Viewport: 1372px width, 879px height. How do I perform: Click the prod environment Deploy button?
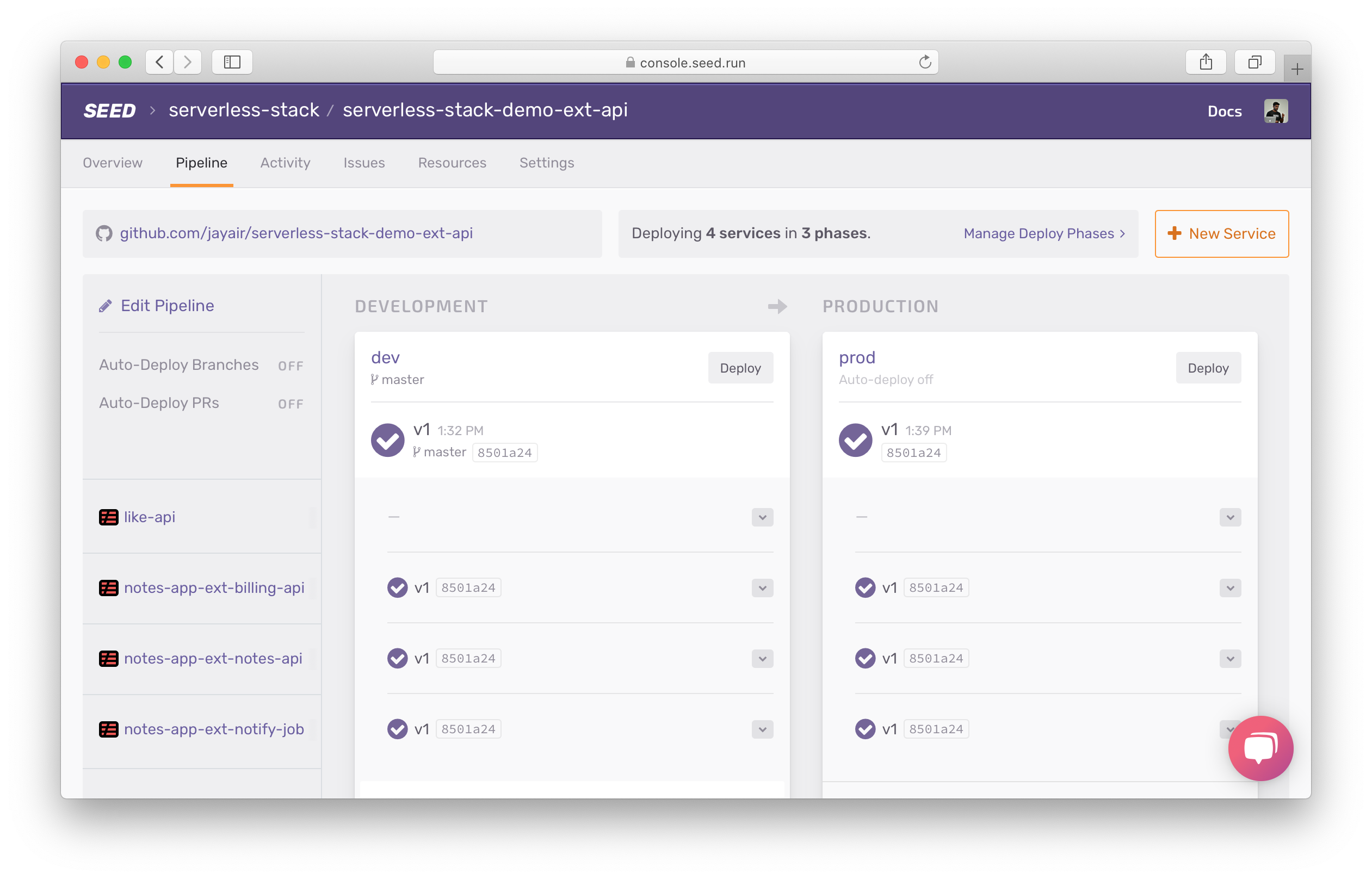1208,367
